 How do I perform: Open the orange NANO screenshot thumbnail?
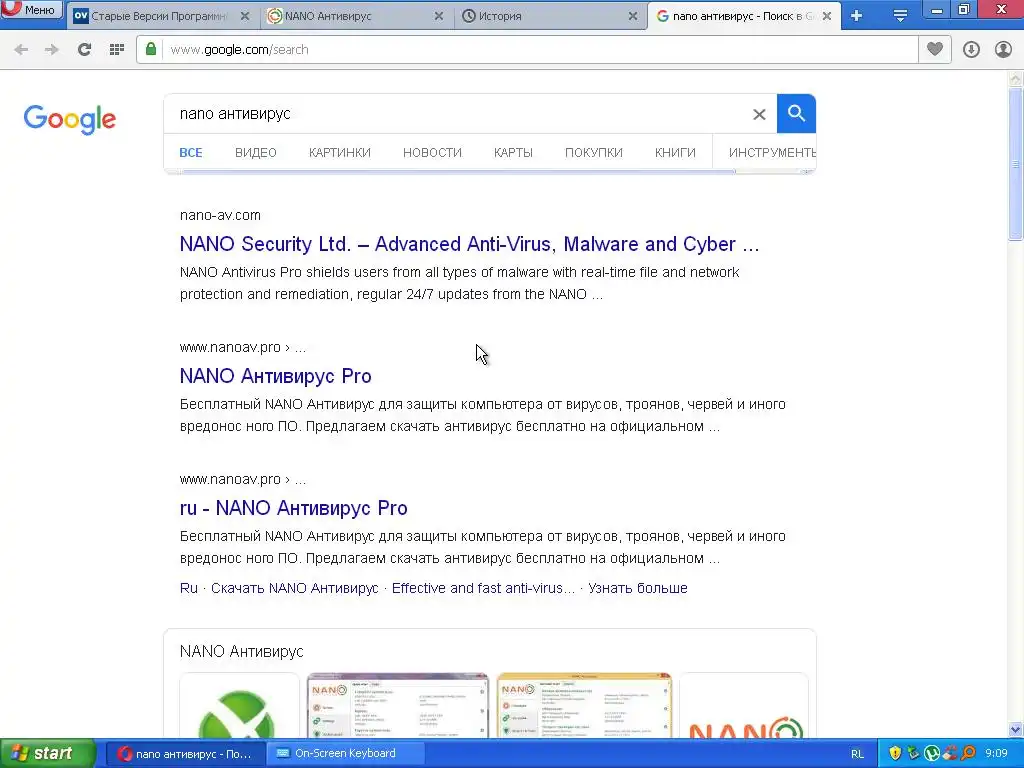[584, 707]
